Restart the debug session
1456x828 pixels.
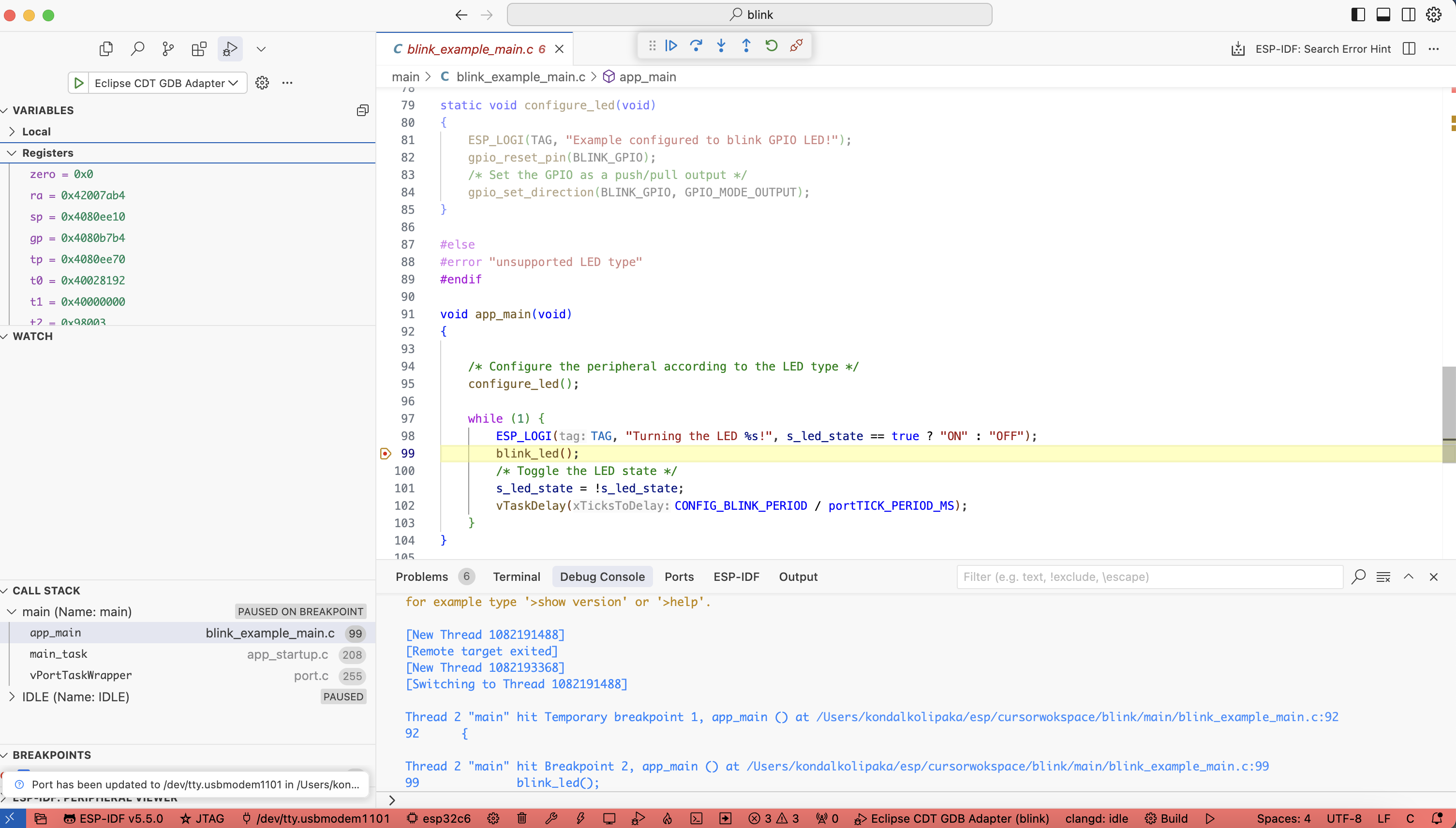[771, 45]
